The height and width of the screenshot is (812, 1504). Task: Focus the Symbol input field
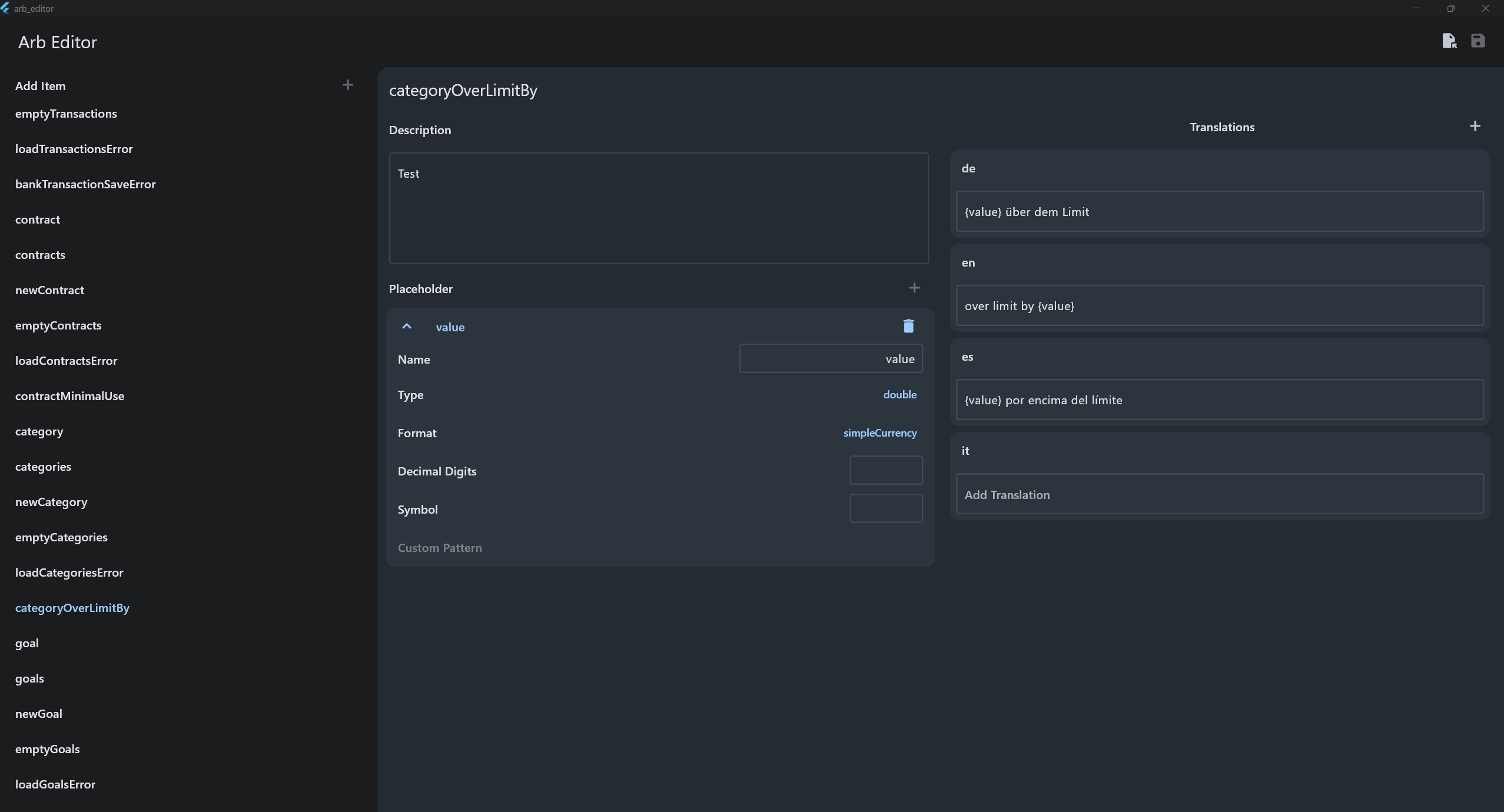pos(886,509)
